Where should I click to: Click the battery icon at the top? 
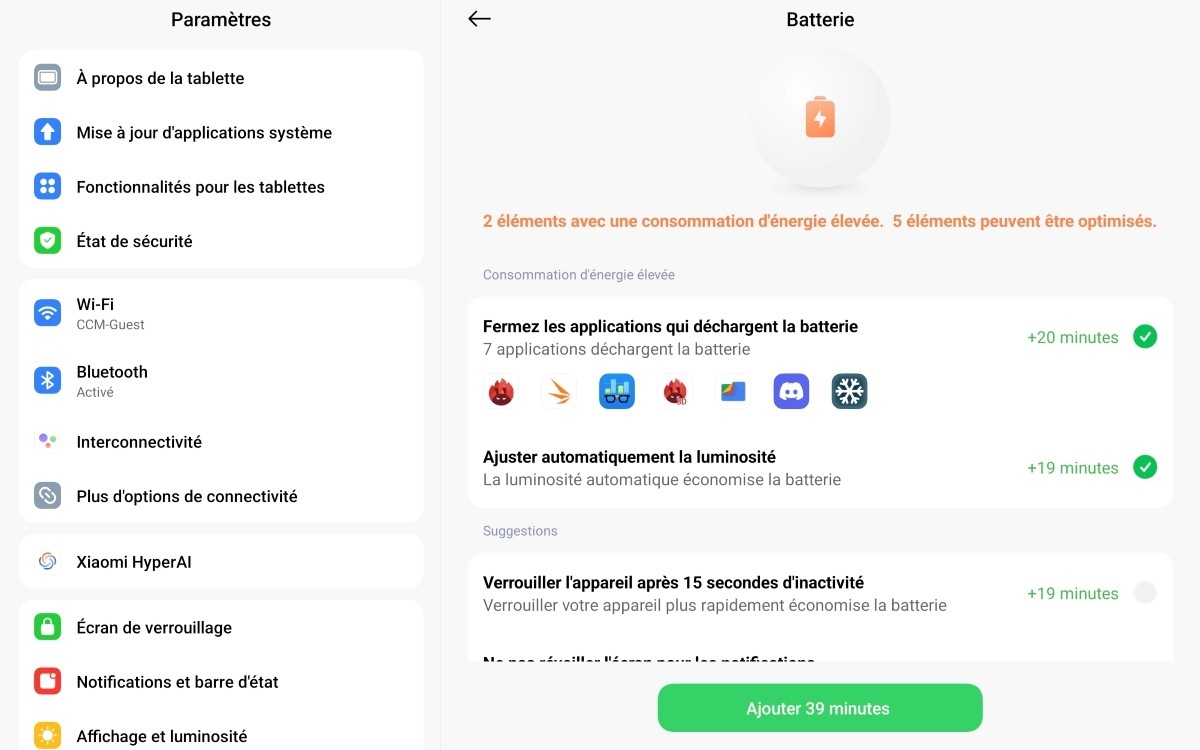point(820,117)
